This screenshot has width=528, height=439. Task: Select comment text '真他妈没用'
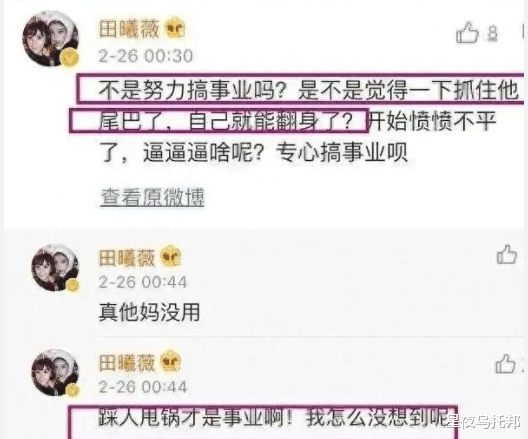(150, 312)
